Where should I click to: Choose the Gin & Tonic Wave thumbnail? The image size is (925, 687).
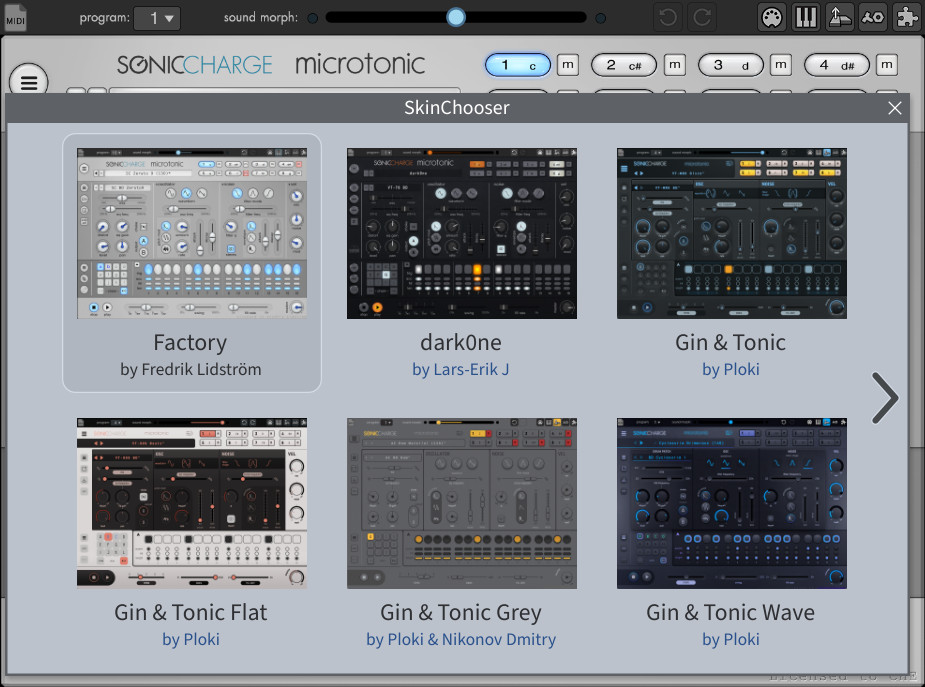coord(732,503)
